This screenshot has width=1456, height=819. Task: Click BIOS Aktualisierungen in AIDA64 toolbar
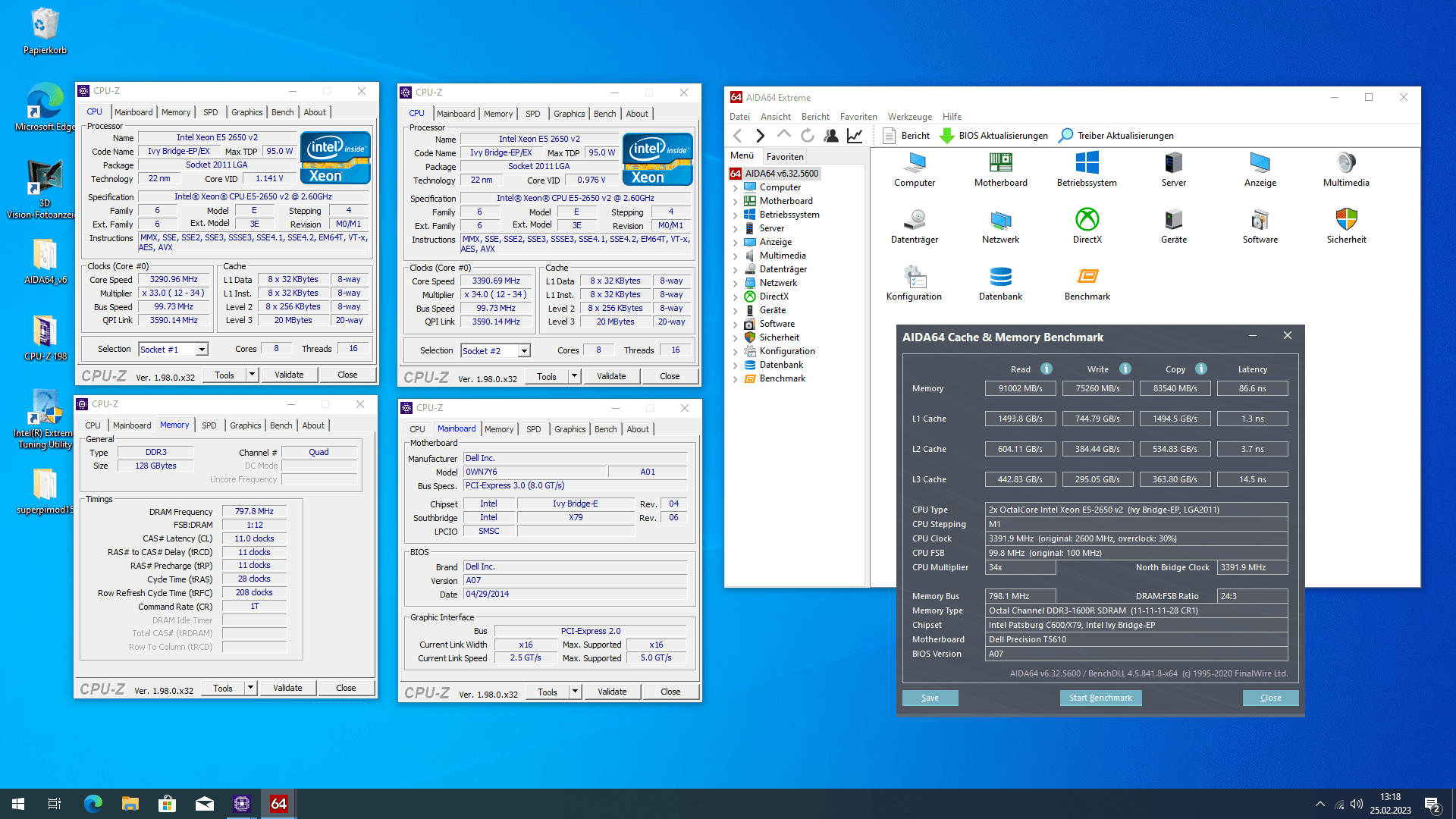994,136
